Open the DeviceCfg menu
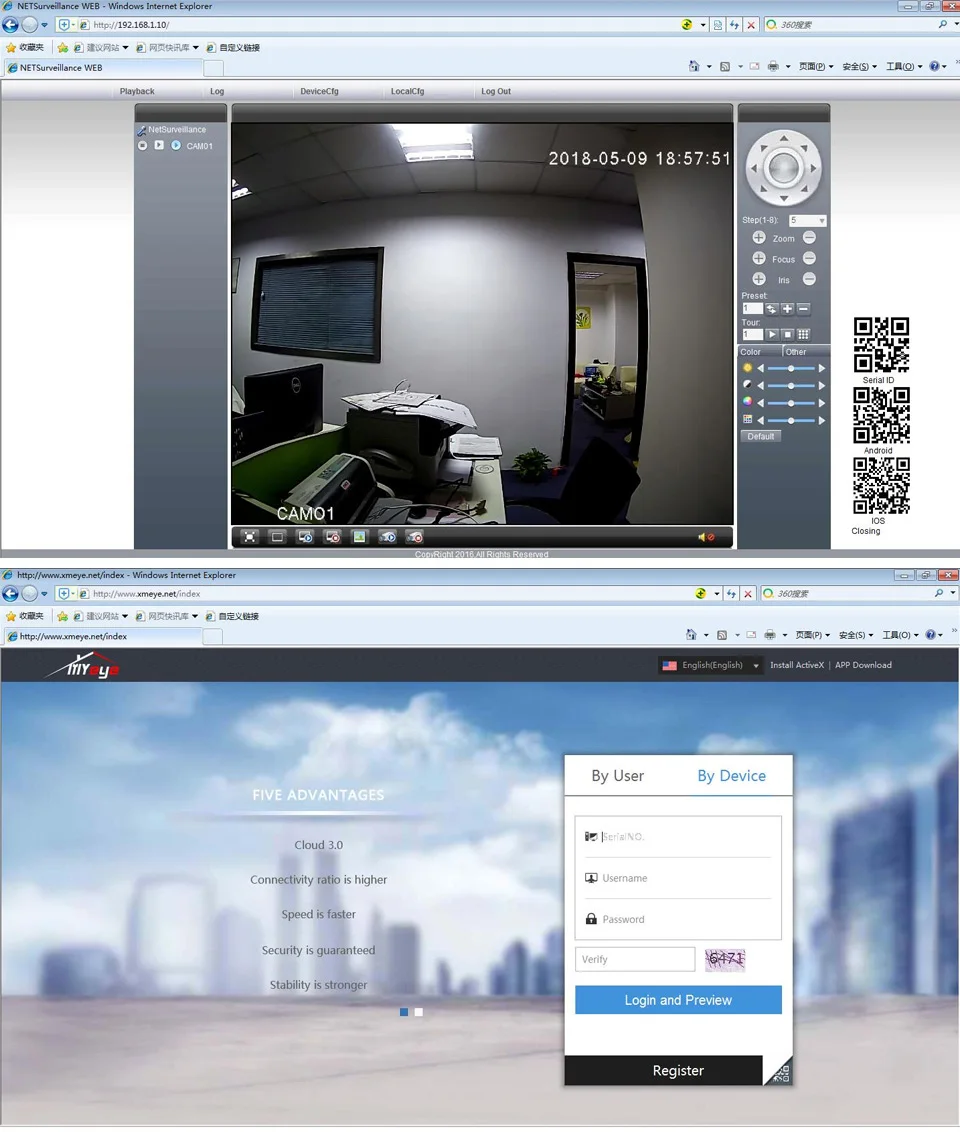960x1132 pixels. pos(319,92)
